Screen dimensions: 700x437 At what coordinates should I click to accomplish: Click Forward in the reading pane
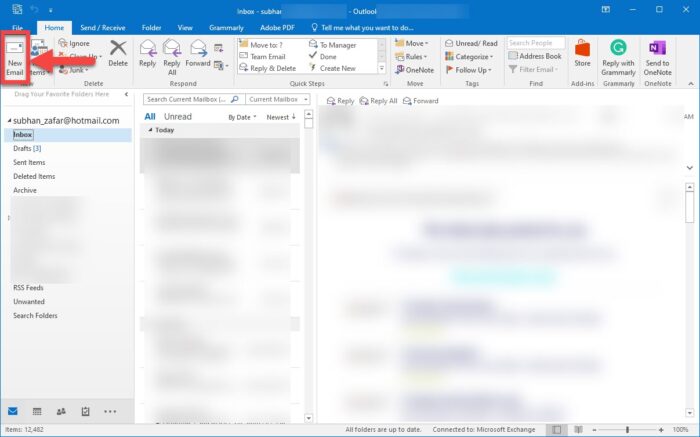click(x=421, y=101)
